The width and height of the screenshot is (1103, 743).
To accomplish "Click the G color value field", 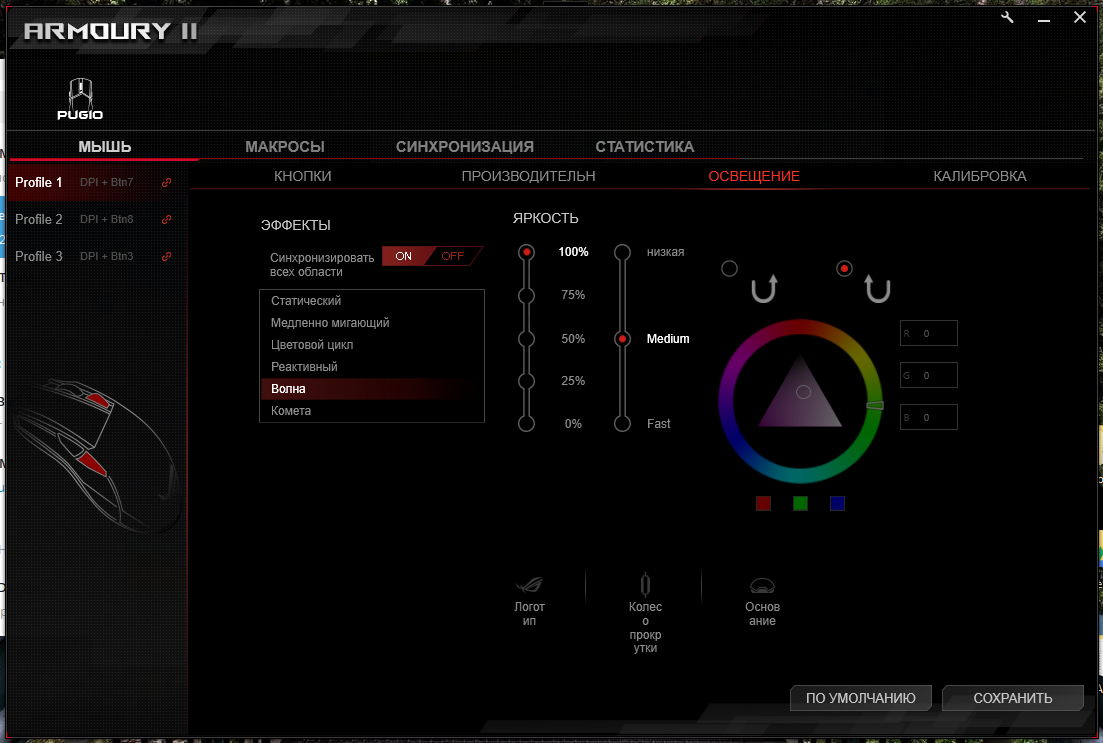I will coord(929,376).
